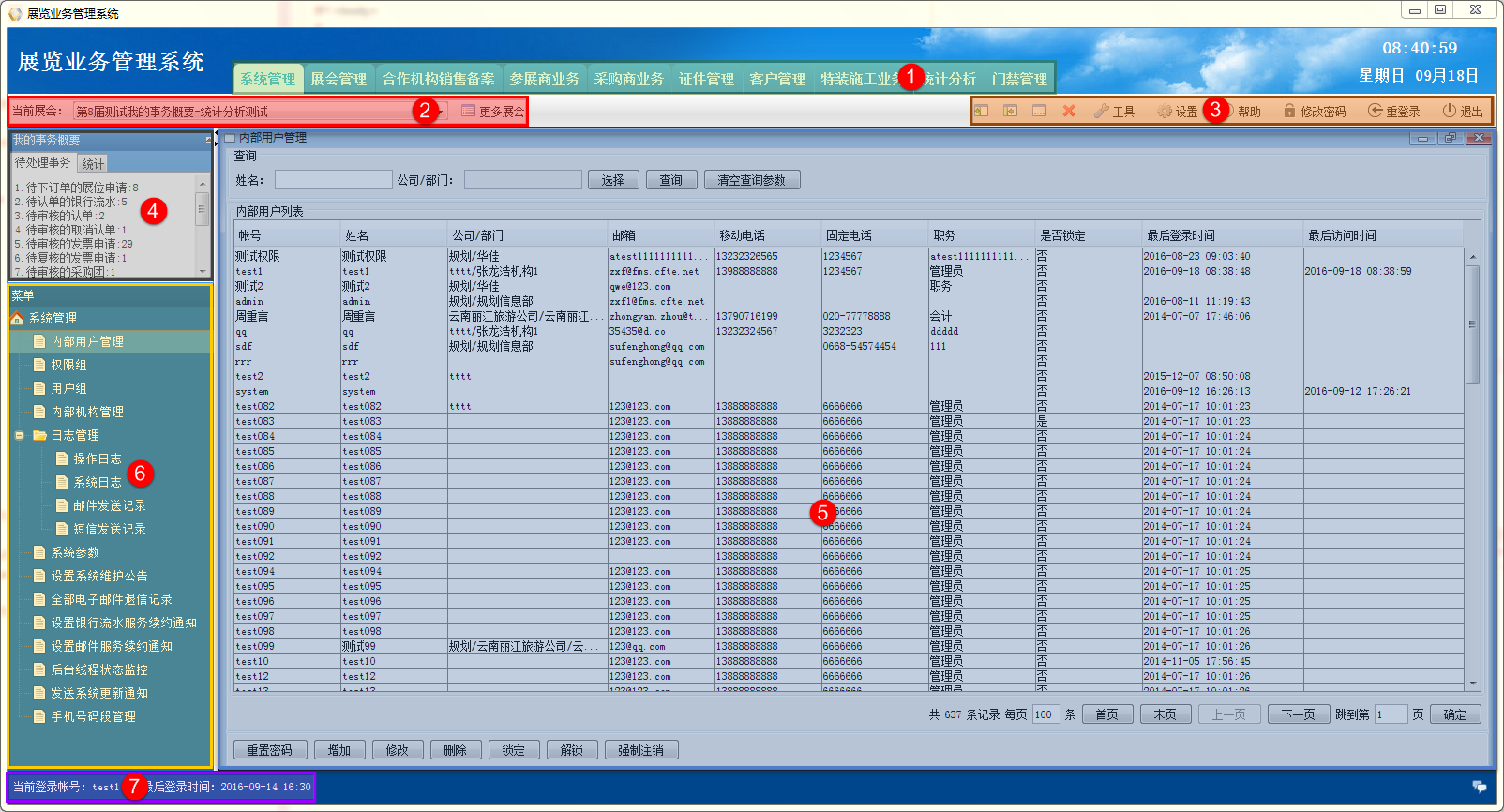Collapse the 日志管理 tree node
Screen dimensions: 1504x812
pos(19,435)
